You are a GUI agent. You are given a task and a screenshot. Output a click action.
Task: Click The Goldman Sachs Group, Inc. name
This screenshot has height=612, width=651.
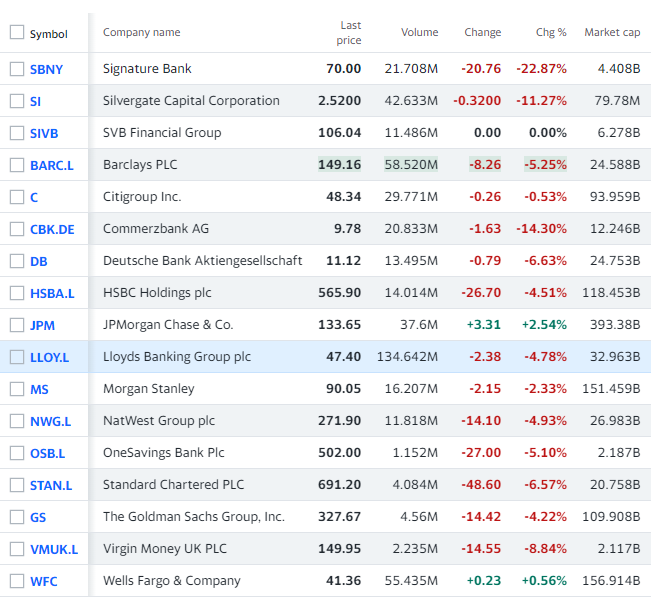tap(194, 517)
